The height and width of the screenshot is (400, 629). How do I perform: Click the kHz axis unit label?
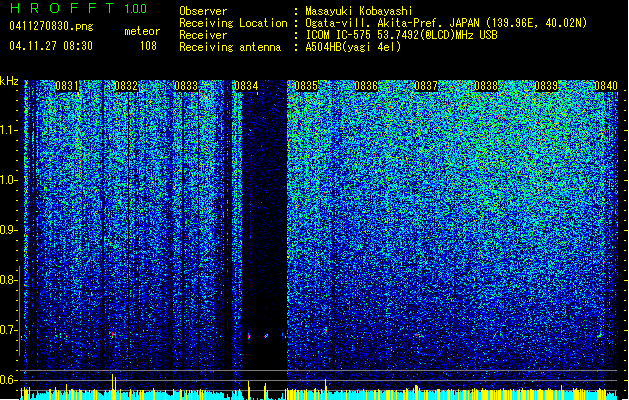[x=9, y=81]
